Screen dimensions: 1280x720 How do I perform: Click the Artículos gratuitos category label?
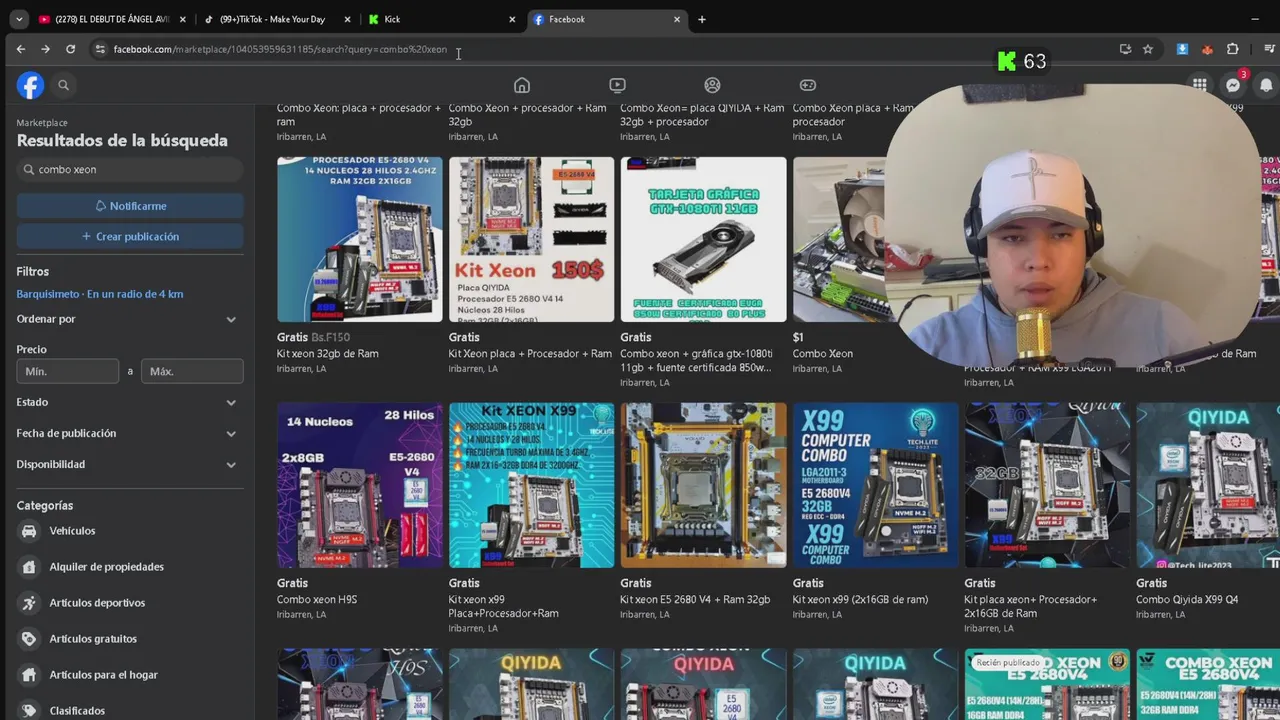pyautogui.click(x=93, y=639)
